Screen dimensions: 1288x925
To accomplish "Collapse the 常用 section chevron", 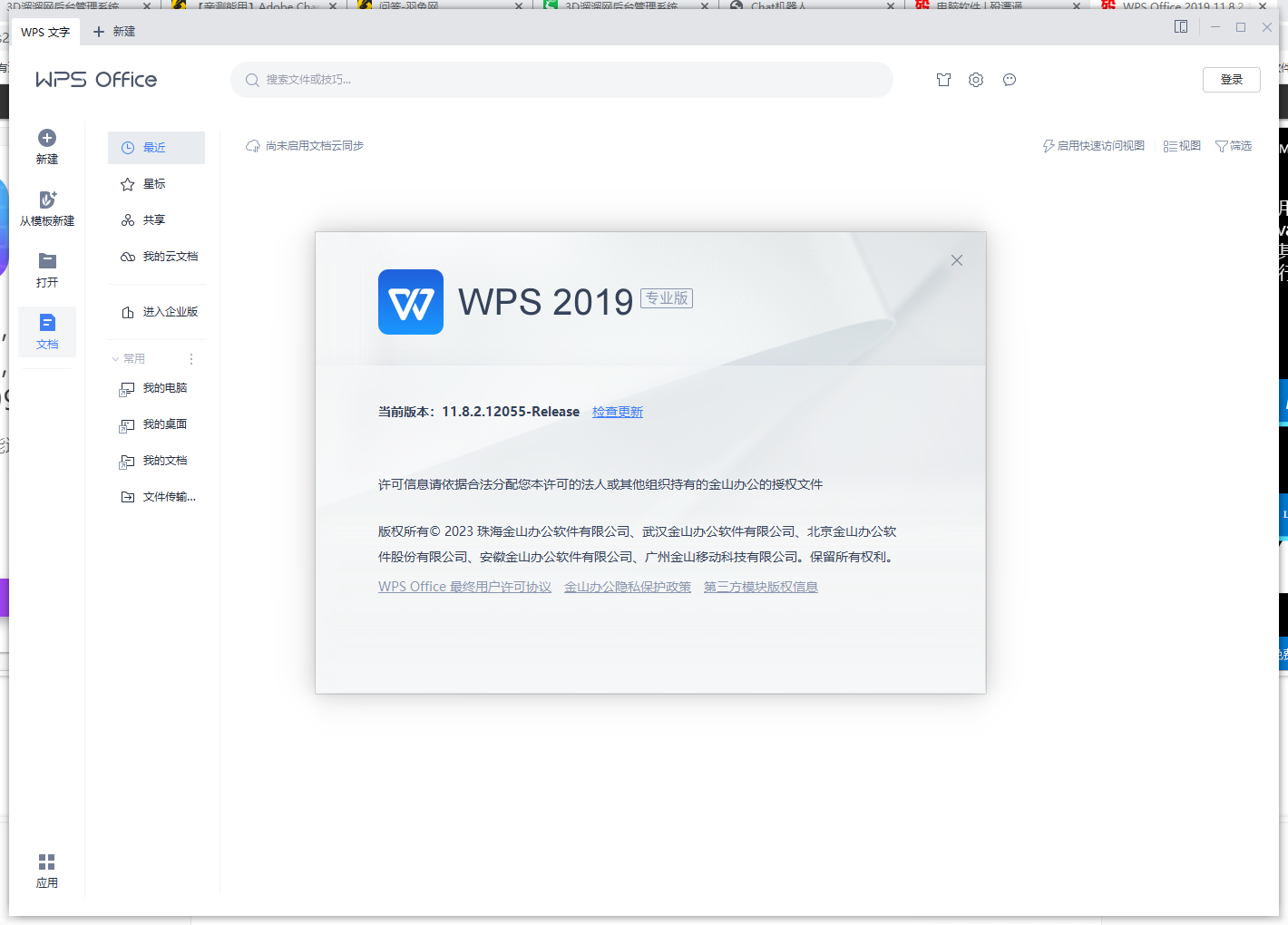I will point(115,359).
